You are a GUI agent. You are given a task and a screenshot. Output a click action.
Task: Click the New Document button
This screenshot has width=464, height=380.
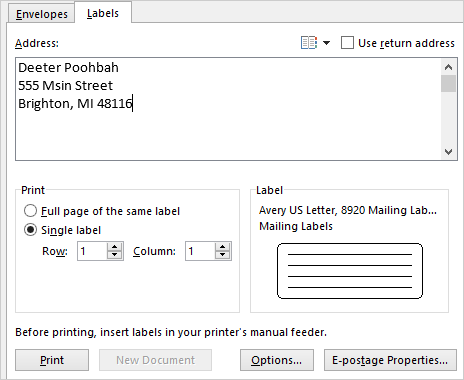click(x=155, y=360)
